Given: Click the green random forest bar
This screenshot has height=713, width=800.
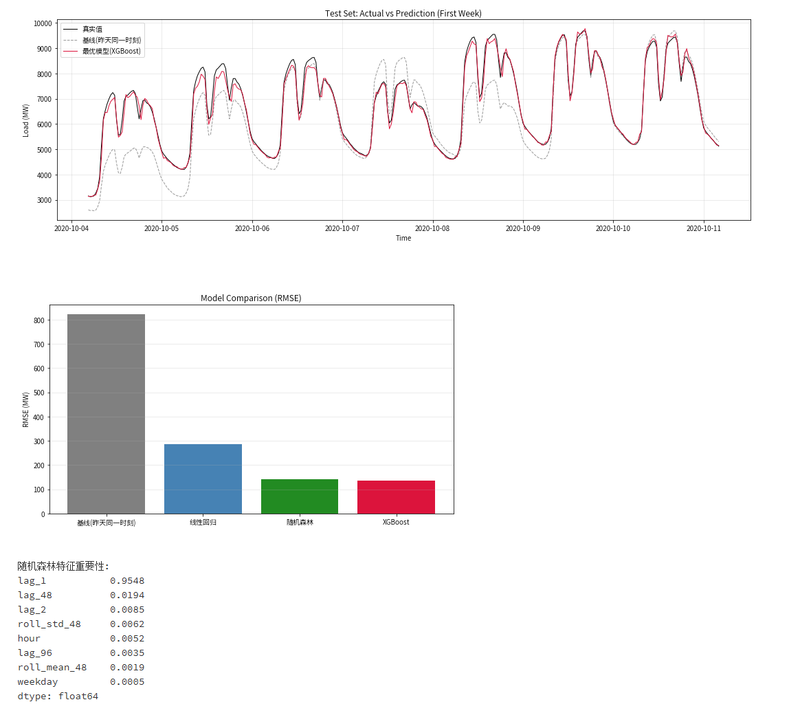Looking at the screenshot, I should pos(299,497).
